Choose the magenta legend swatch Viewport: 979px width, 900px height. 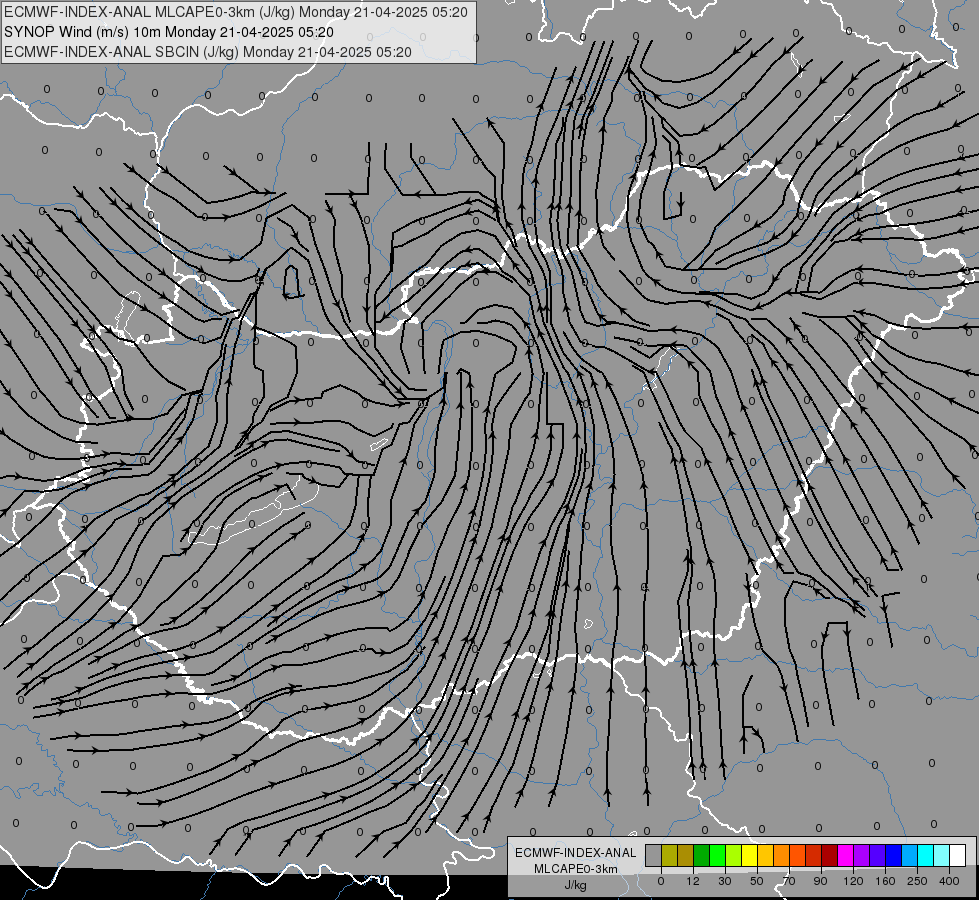point(846,855)
